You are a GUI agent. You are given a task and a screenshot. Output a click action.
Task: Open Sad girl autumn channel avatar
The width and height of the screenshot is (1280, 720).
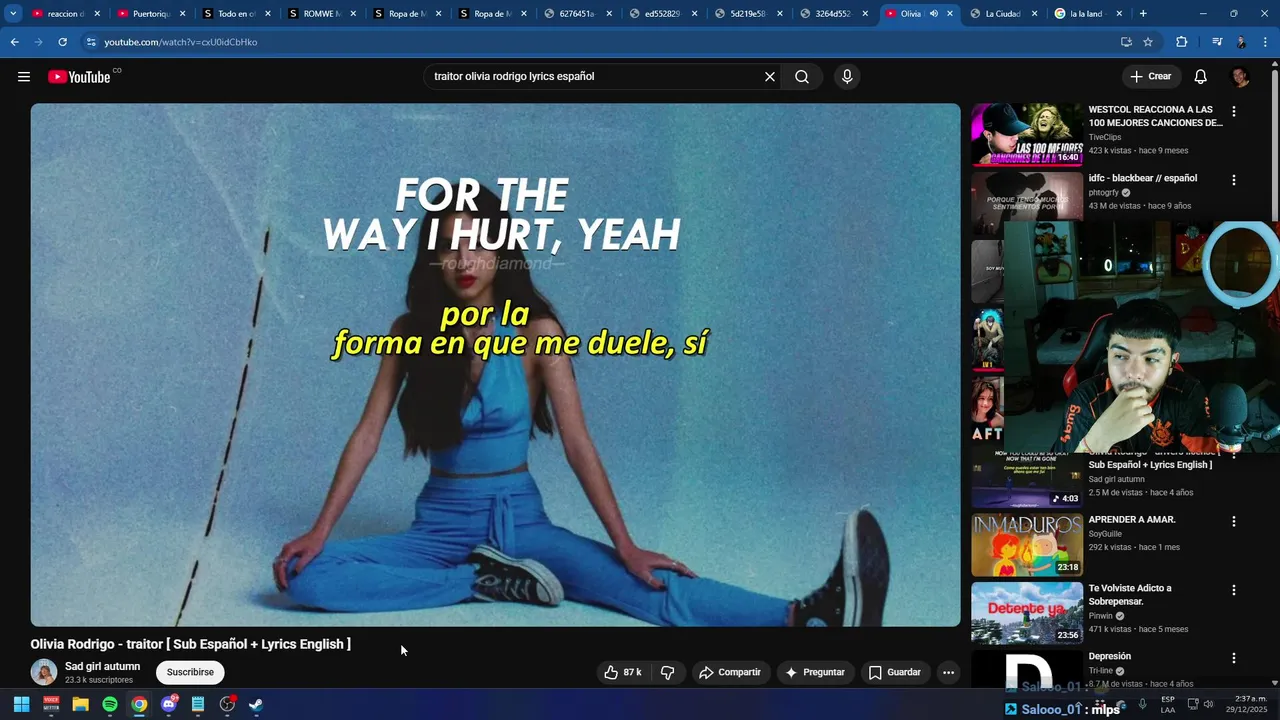click(44, 672)
